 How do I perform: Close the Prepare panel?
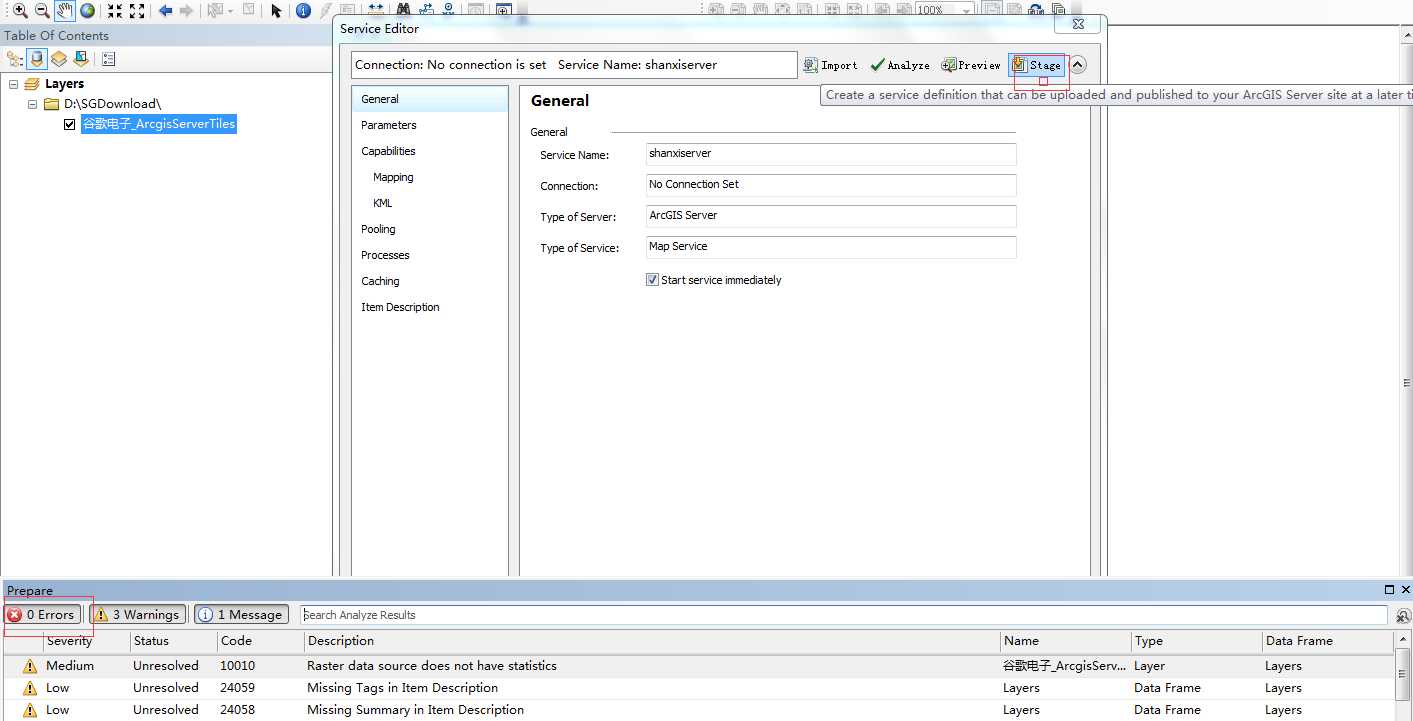[1405, 590]
